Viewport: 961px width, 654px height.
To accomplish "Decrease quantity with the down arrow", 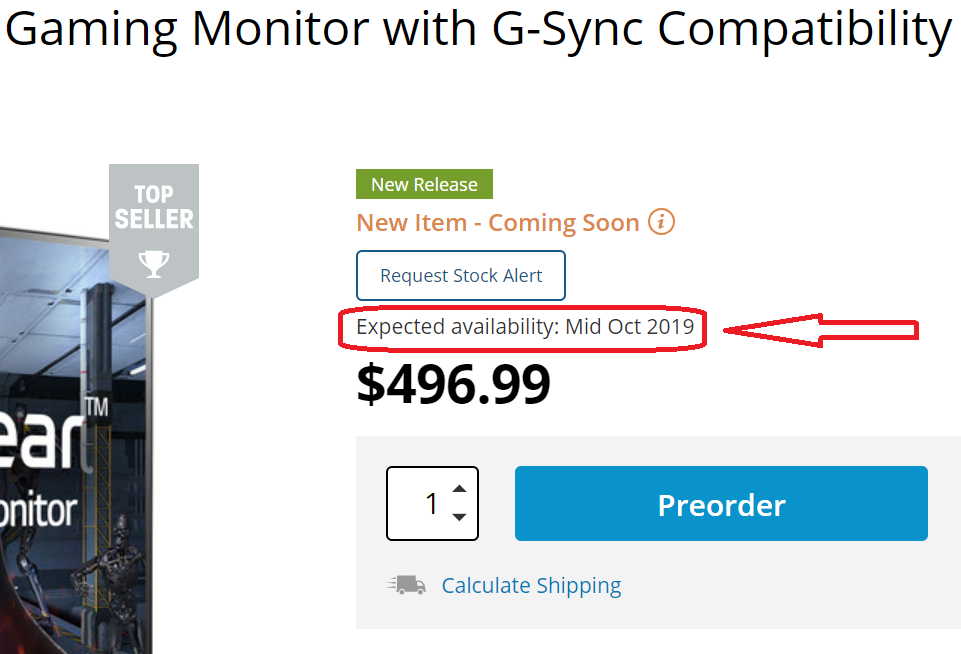I will coord(459,517).
